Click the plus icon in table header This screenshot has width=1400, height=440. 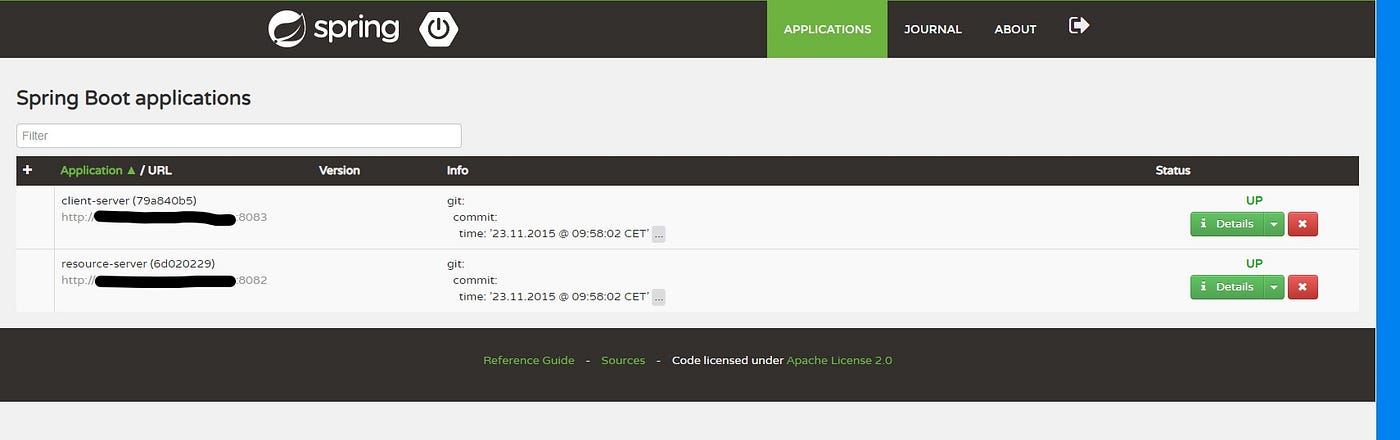27,170
